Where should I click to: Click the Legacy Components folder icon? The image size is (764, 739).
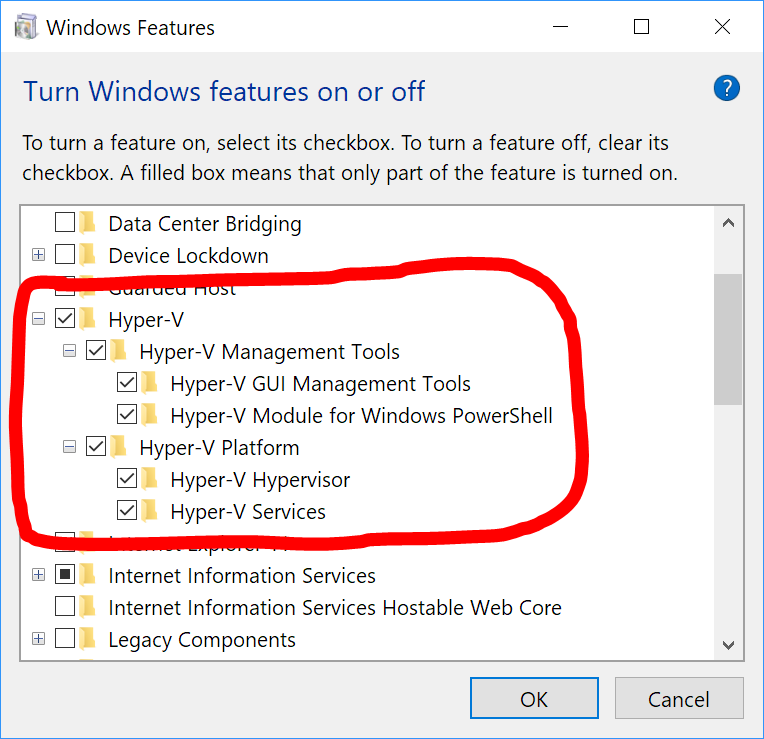pyautogui.click(x=87, y=638)
